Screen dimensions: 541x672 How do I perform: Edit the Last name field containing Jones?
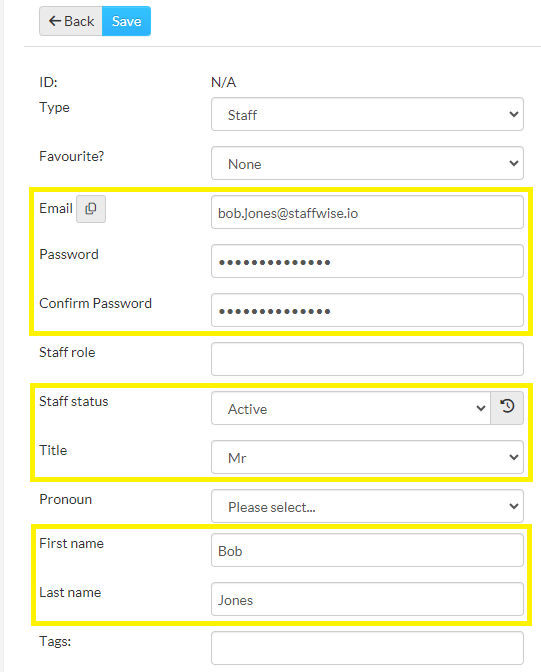(367, 599)
